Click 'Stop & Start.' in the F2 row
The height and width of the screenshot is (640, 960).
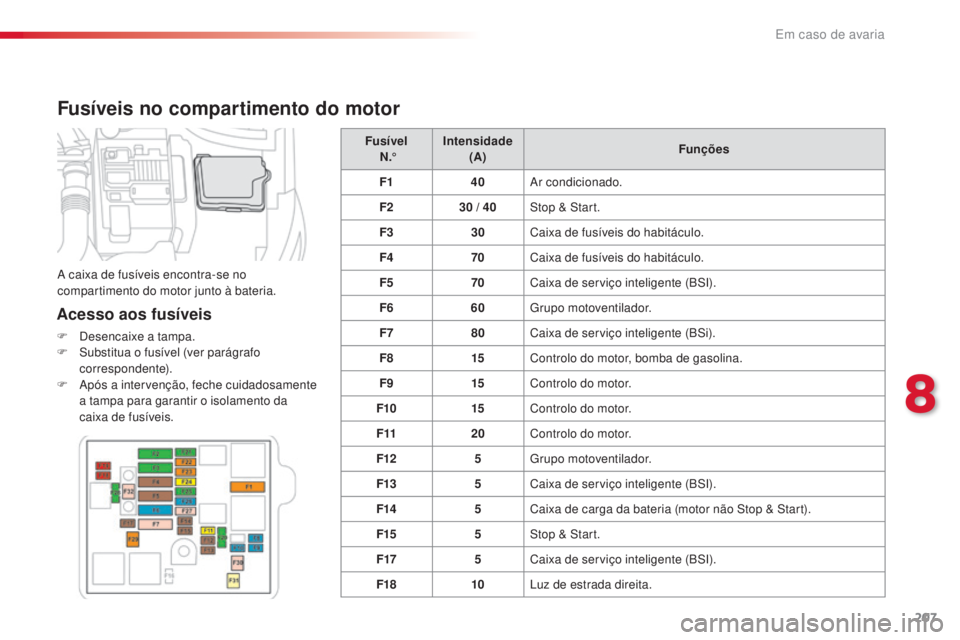[x=564, y=207]
